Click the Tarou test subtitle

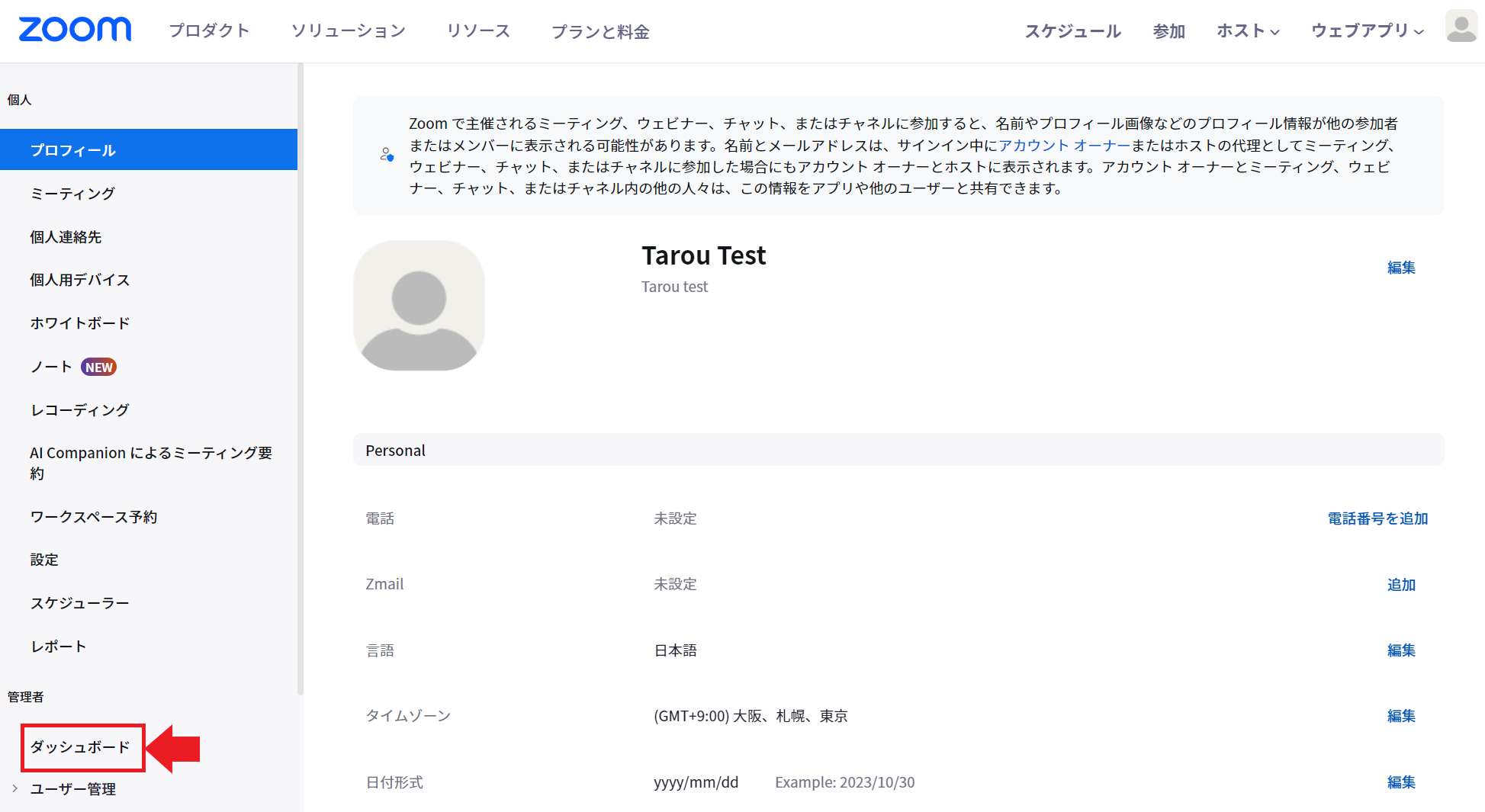click(x=674, y=287)
